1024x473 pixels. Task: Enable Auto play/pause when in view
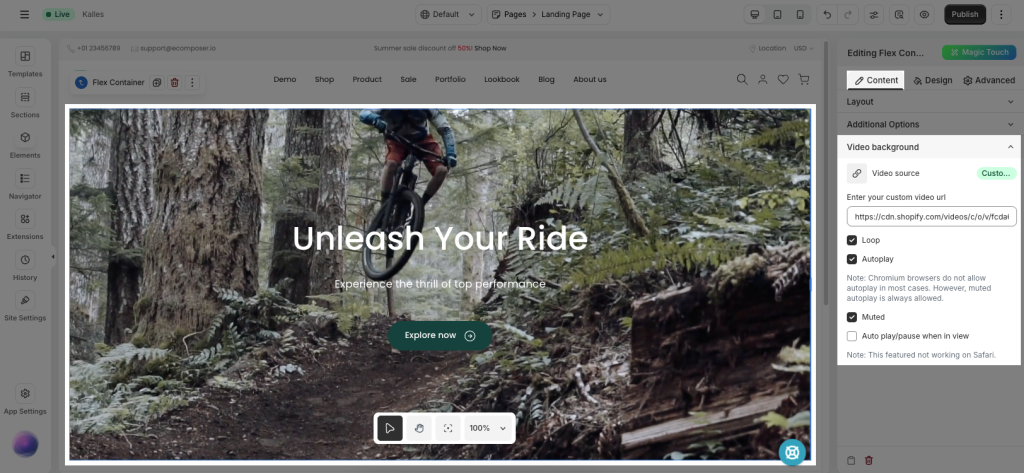click(852, 336)
